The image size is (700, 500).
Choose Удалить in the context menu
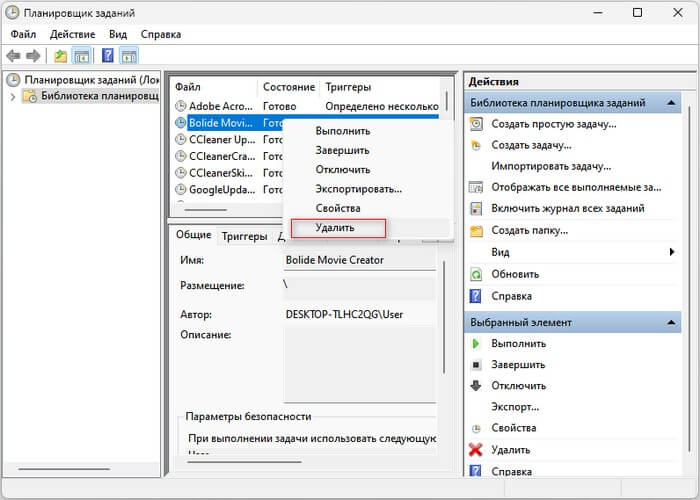(335, 228)
